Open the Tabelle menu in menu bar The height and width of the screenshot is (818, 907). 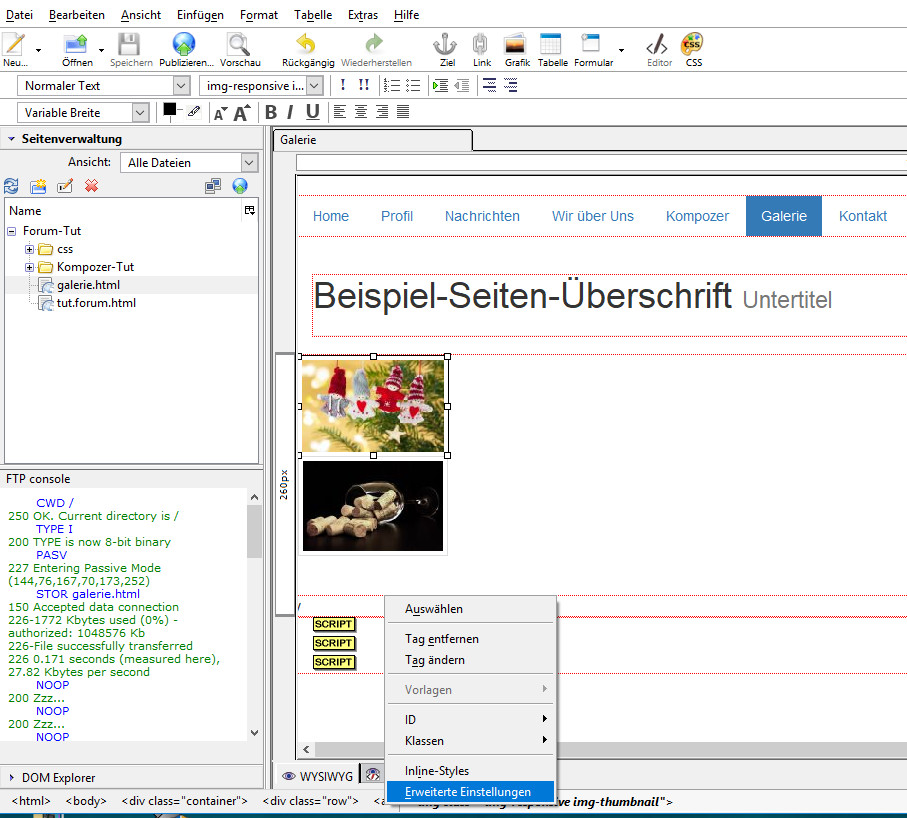click(x=313, y=15)
